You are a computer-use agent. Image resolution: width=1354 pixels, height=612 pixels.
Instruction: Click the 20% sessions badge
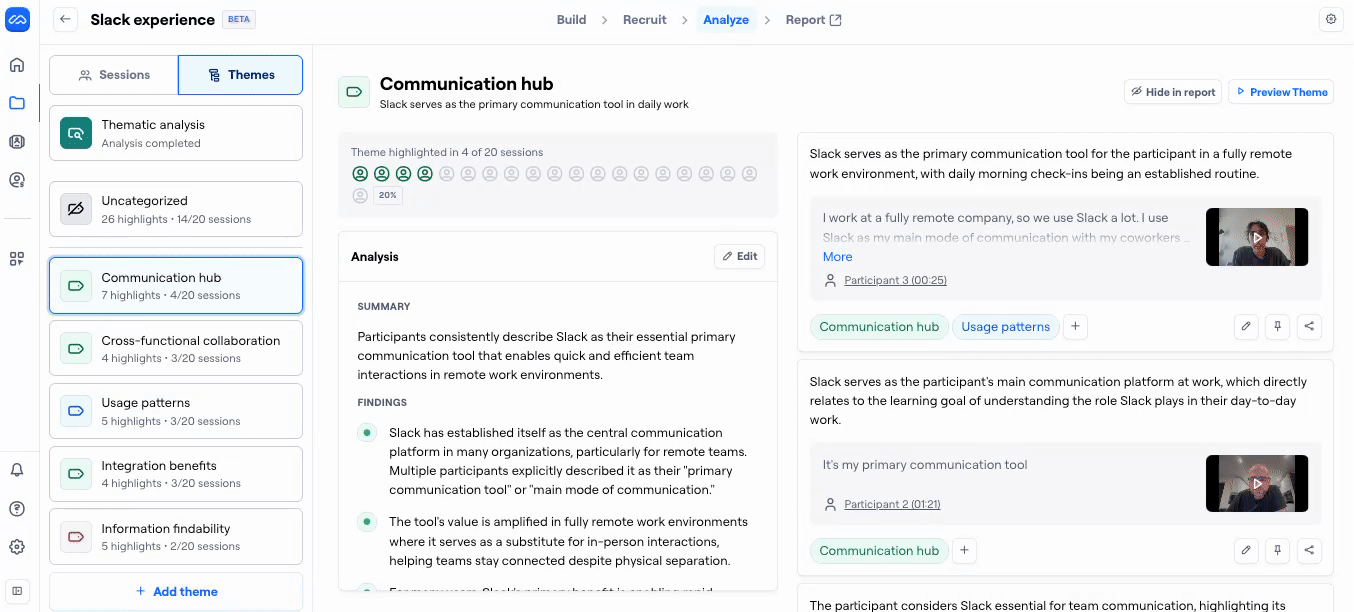[388, 195]
